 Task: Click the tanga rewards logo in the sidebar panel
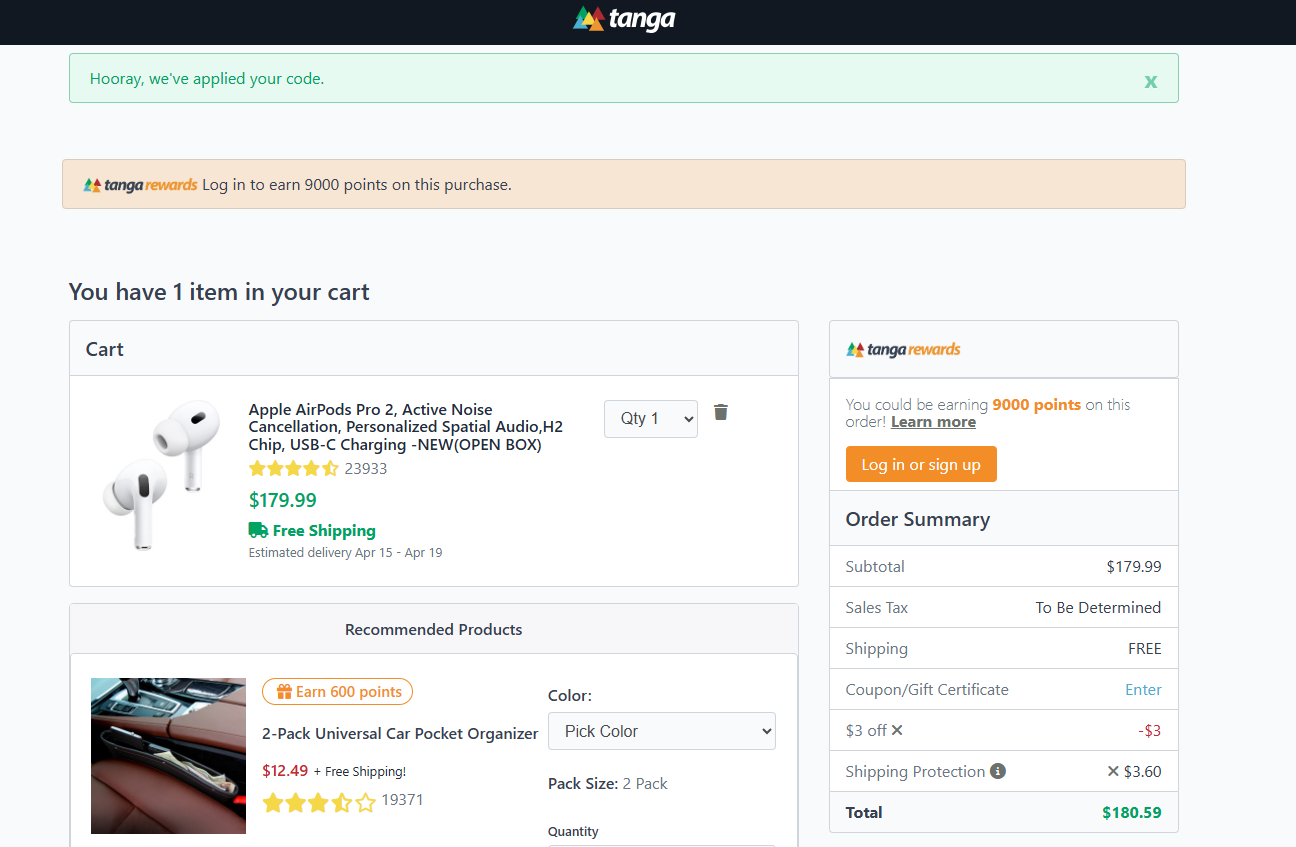pyautogui.click(x=903, y=349)
